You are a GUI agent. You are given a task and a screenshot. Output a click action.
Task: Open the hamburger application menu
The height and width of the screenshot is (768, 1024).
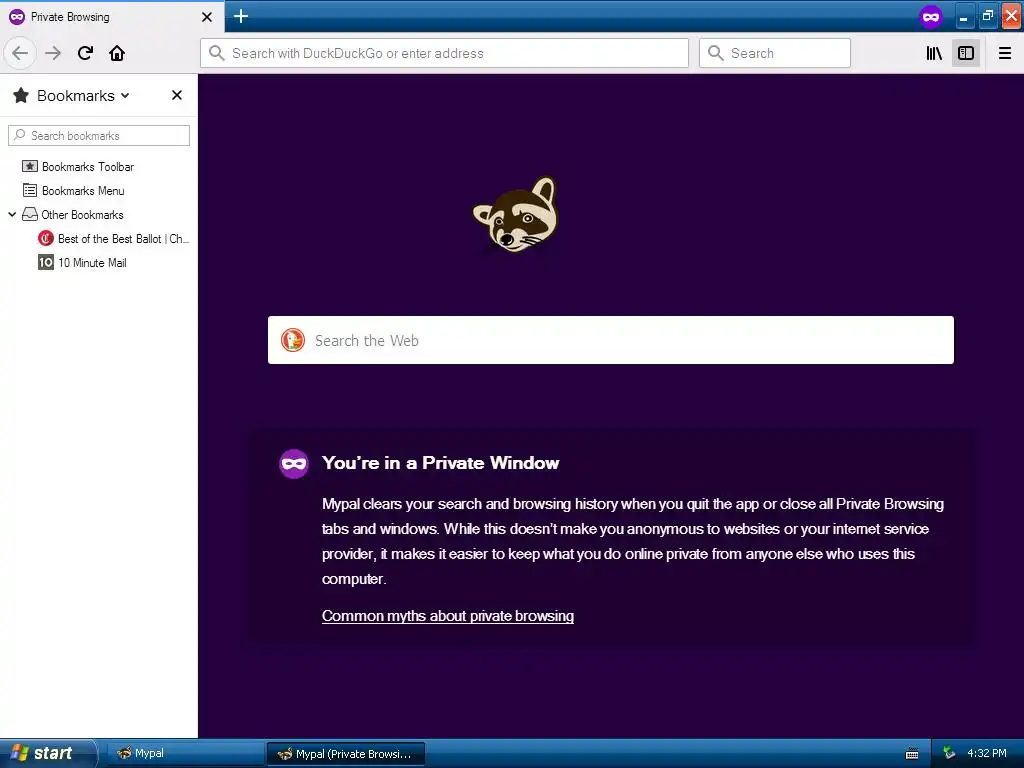point(1005,53)
